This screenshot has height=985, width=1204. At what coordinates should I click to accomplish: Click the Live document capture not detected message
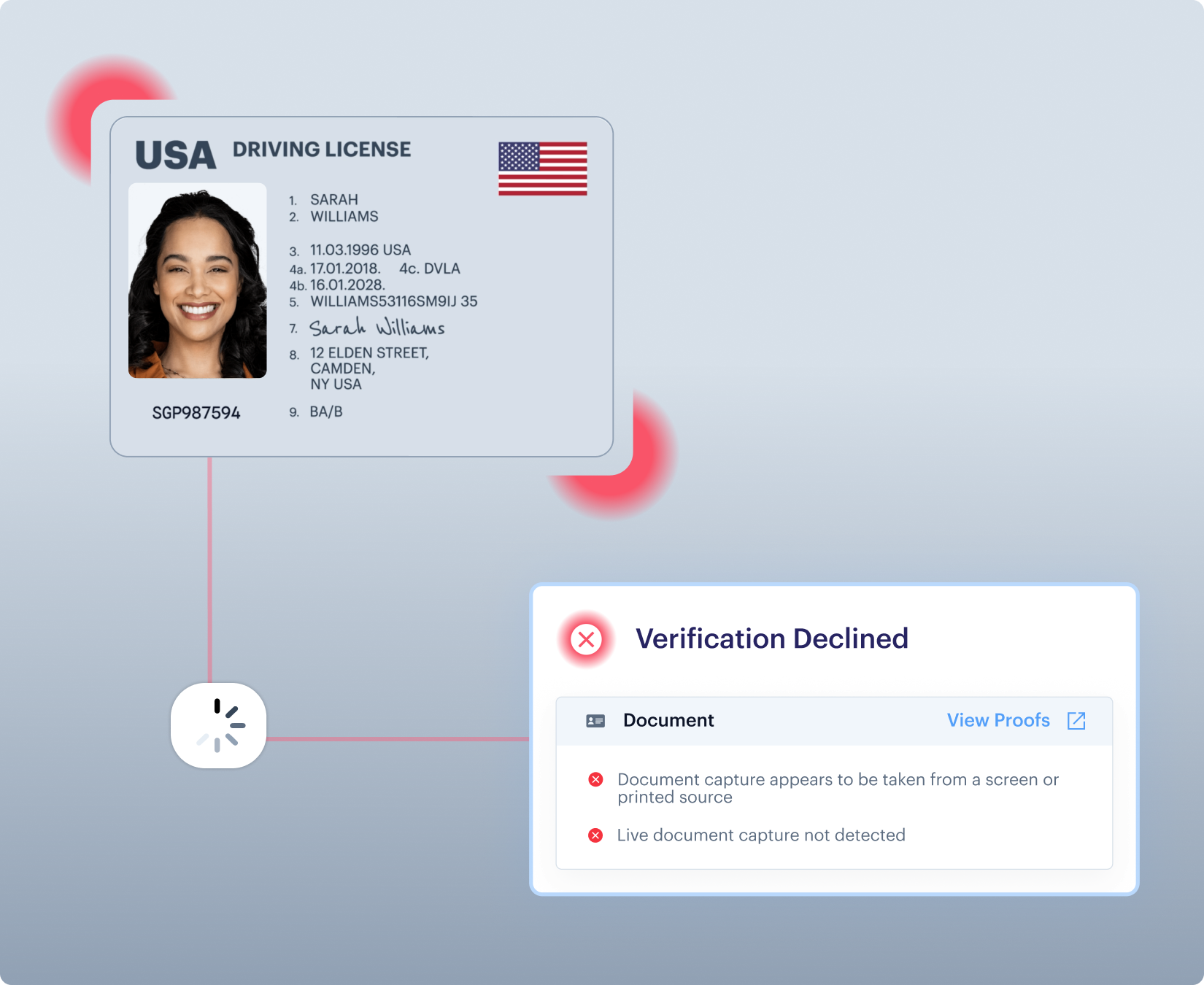pyautogui.click(x=761, y=835)
